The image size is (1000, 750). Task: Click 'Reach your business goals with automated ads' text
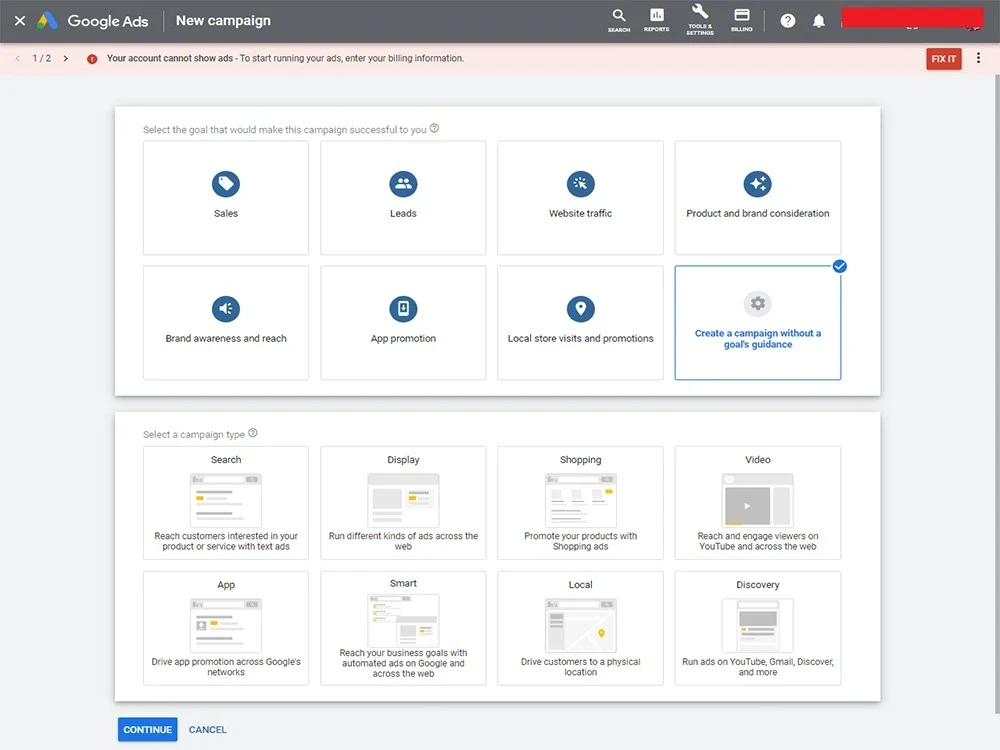tap(403, 663)
